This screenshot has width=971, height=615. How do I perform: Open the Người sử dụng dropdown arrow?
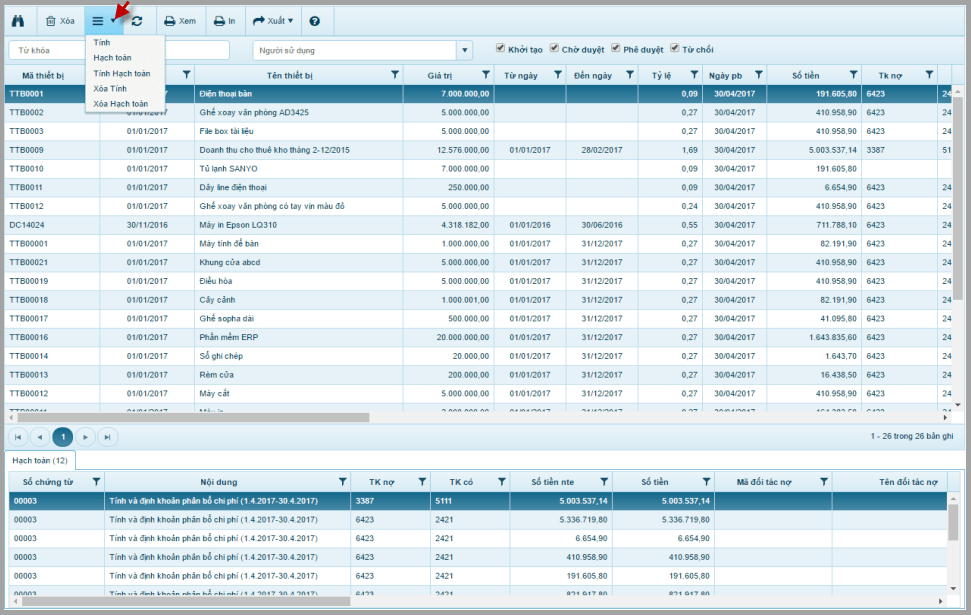pyautogui.click(x=464, y=50)
